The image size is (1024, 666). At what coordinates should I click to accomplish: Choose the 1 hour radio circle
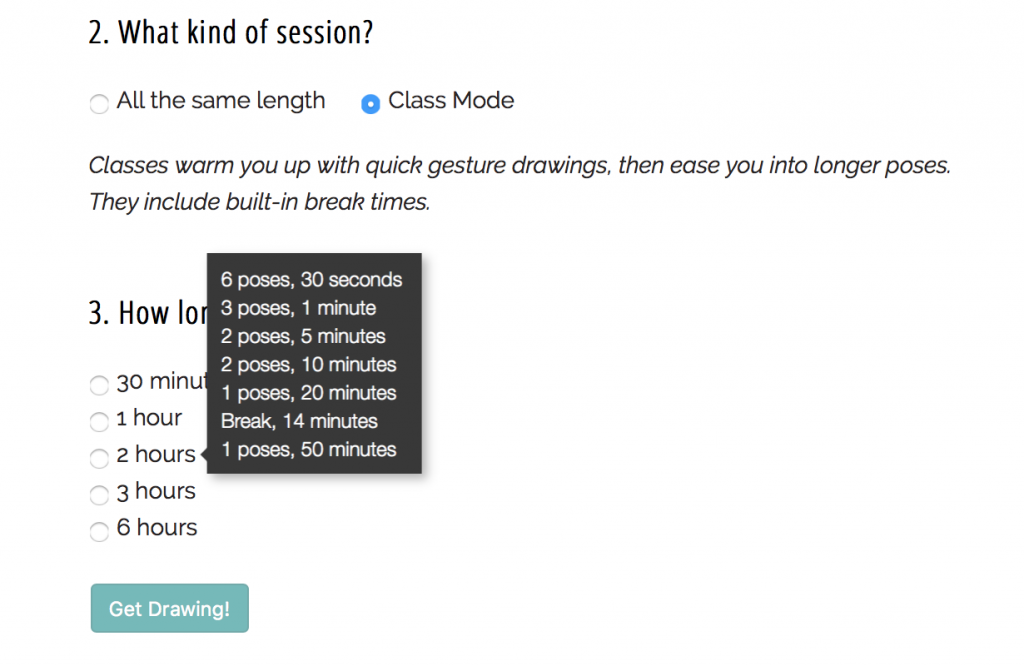[99, 422]
